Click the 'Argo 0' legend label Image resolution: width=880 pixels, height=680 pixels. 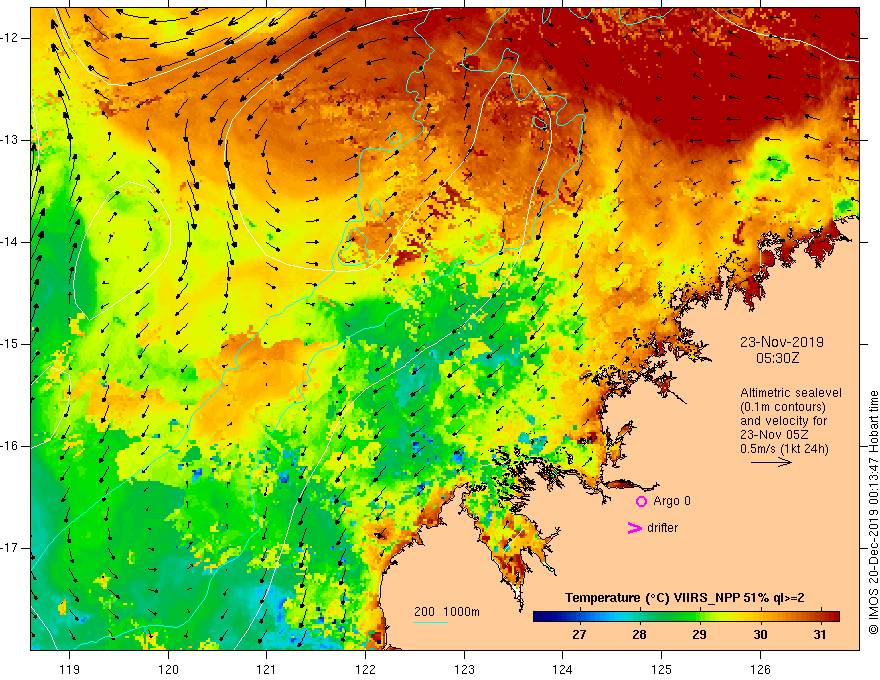pos(672,501)
